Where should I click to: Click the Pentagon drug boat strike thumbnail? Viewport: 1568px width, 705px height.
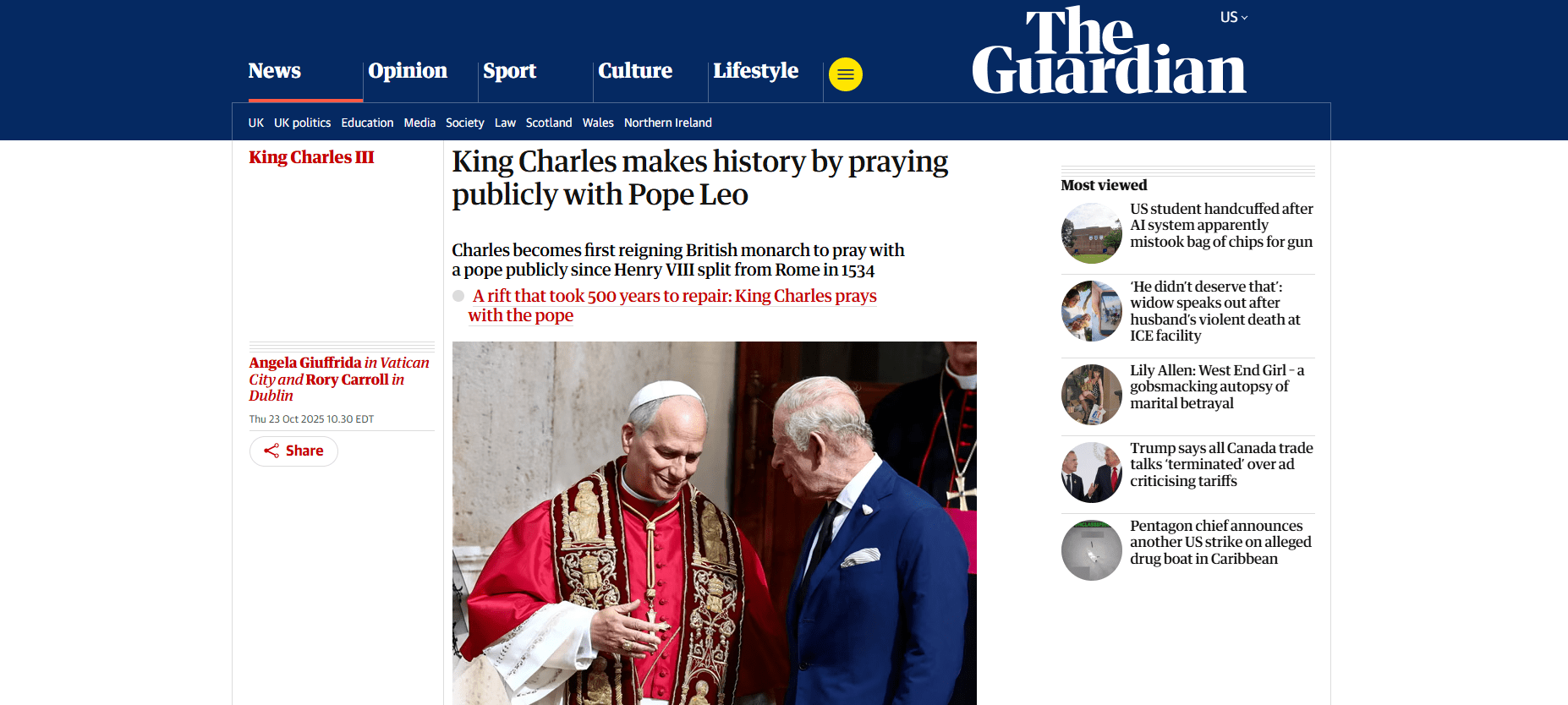[1092, 550]
